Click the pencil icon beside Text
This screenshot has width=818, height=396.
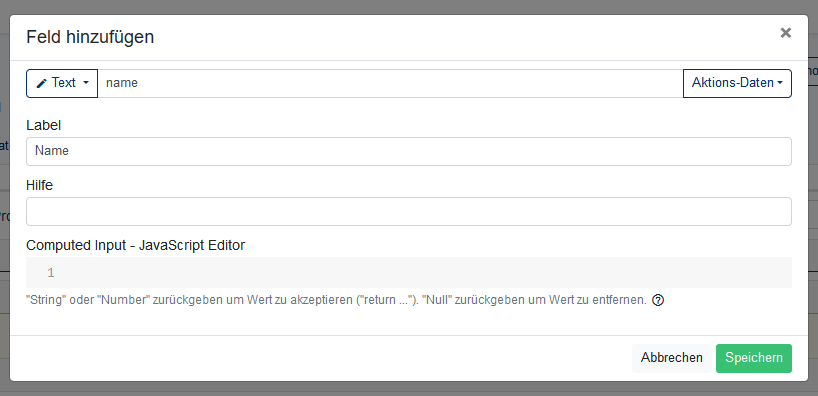click(42, 83)
